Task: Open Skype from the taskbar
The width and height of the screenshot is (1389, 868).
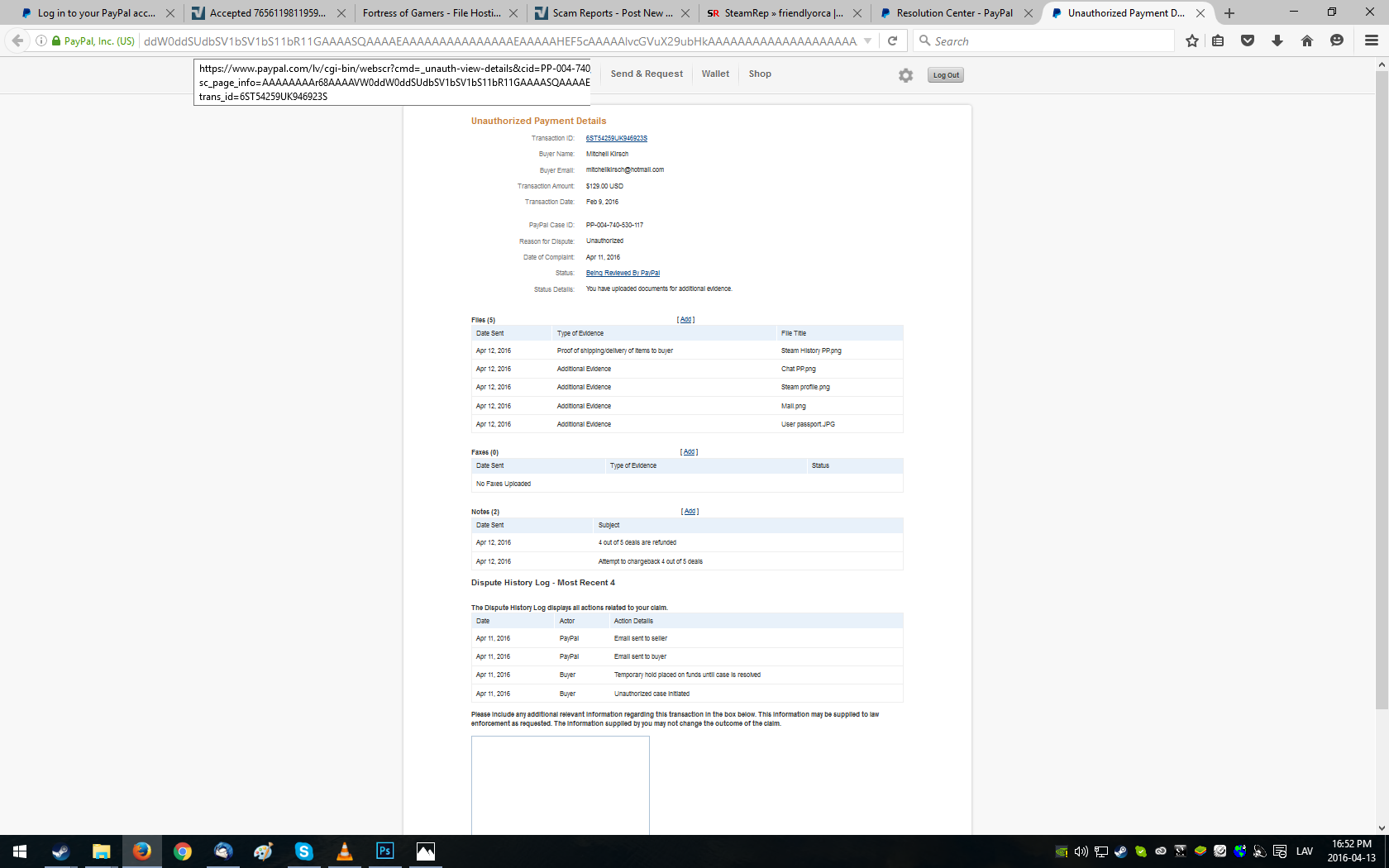Action: (304, 851)
